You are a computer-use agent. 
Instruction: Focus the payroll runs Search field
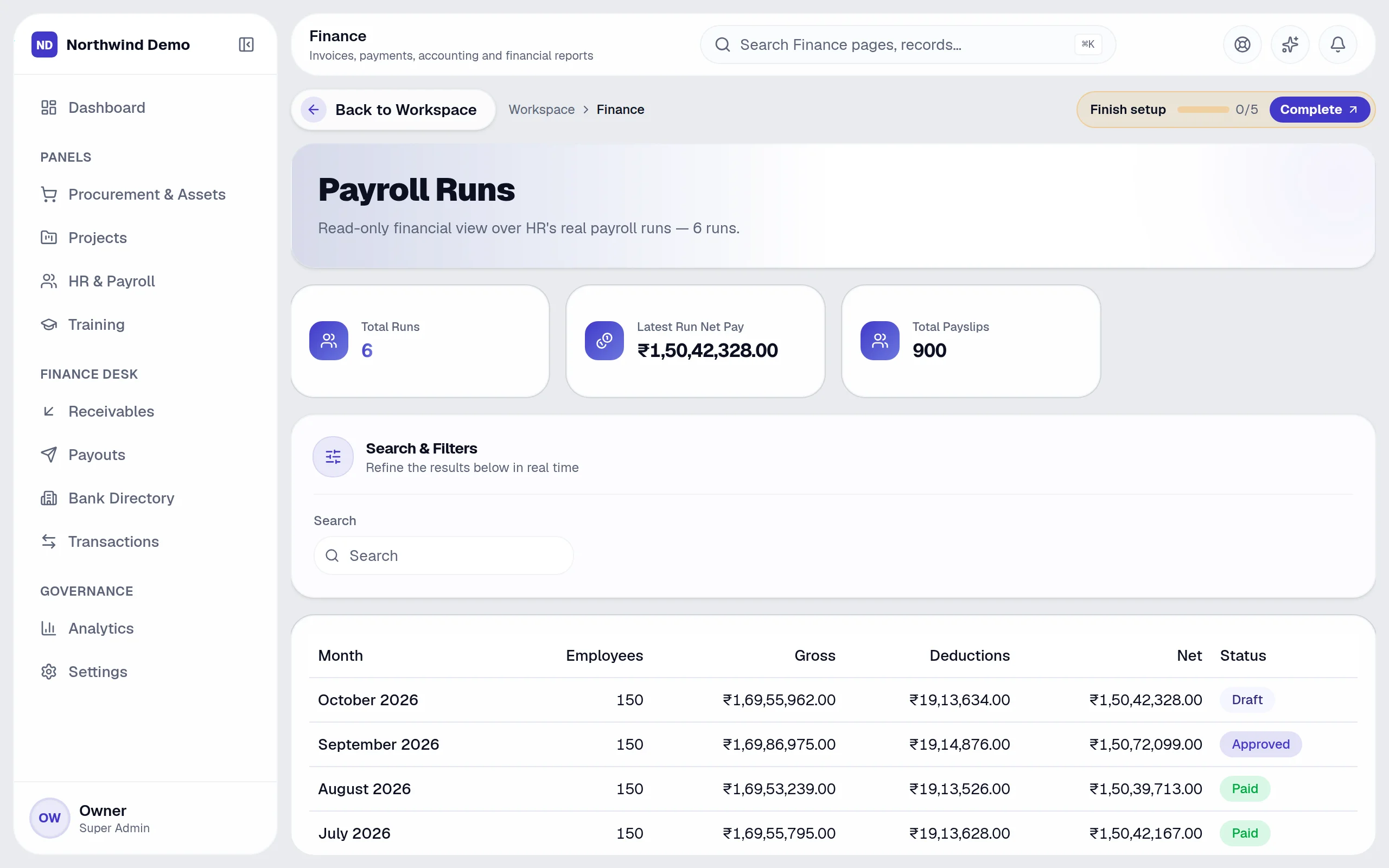443,556
